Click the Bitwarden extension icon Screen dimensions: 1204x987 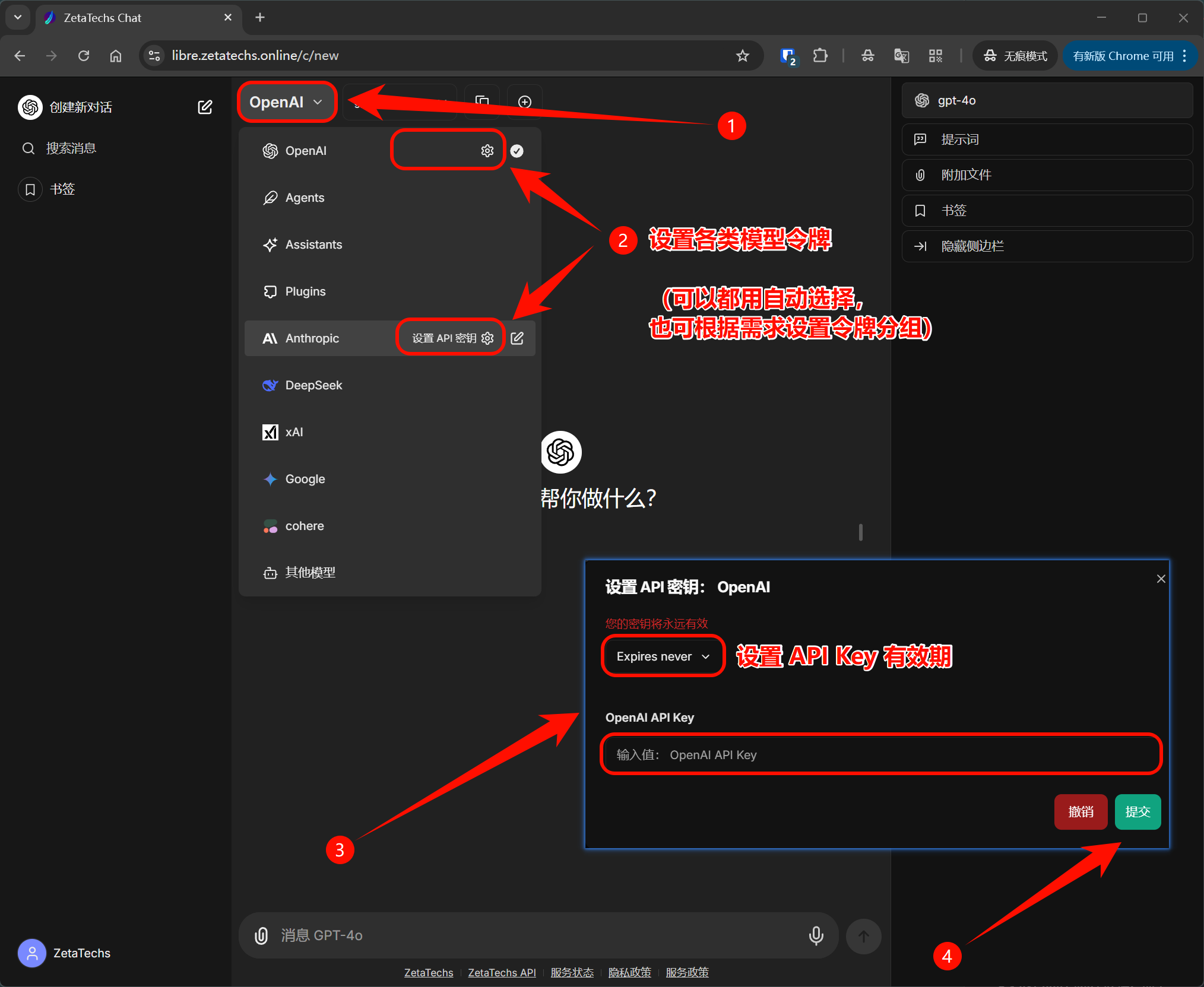point(788,56)
